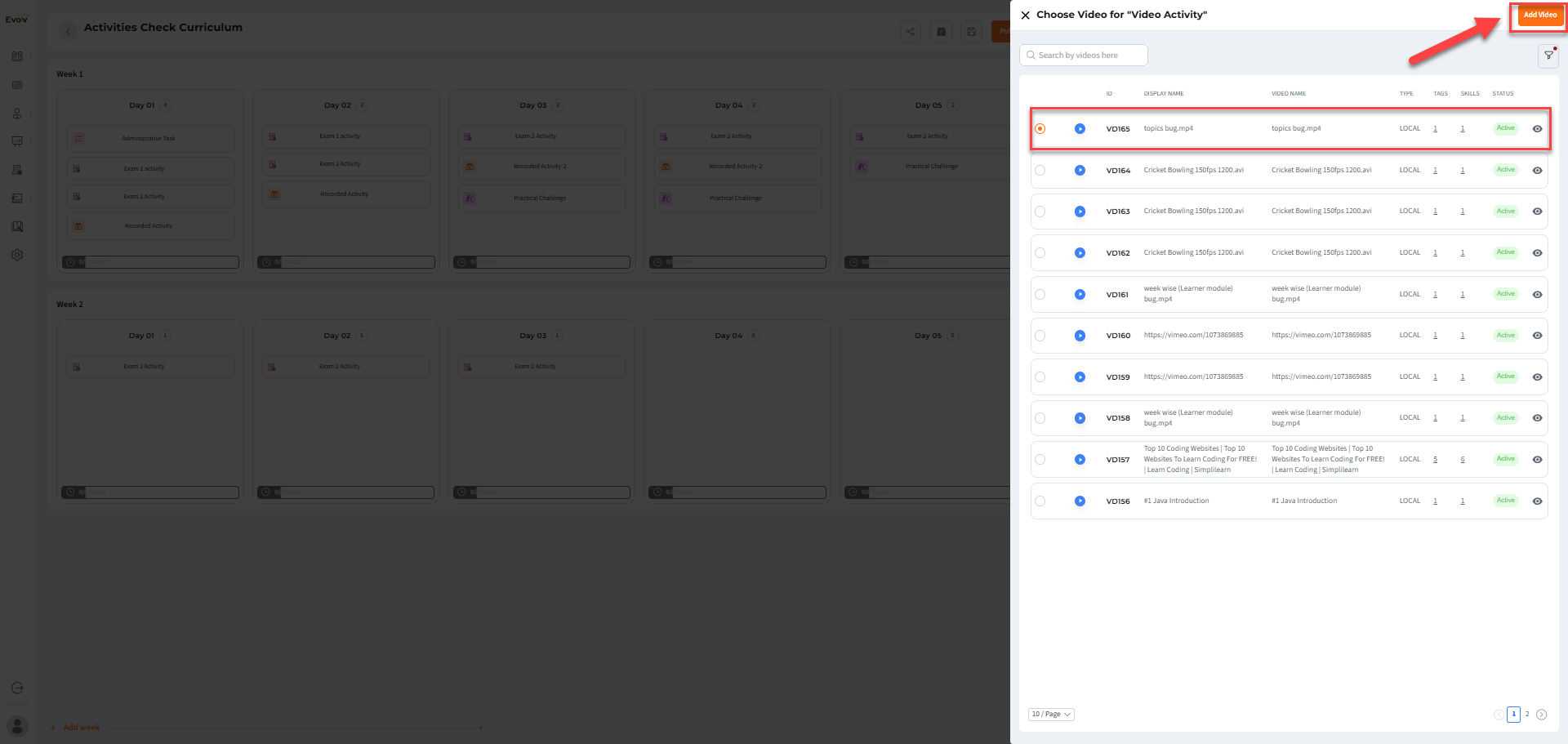Image resolution: width=1568 pixels, height=744 pixels.
Task: Play the VD156 Java Introduction video
Action: 1080,501
